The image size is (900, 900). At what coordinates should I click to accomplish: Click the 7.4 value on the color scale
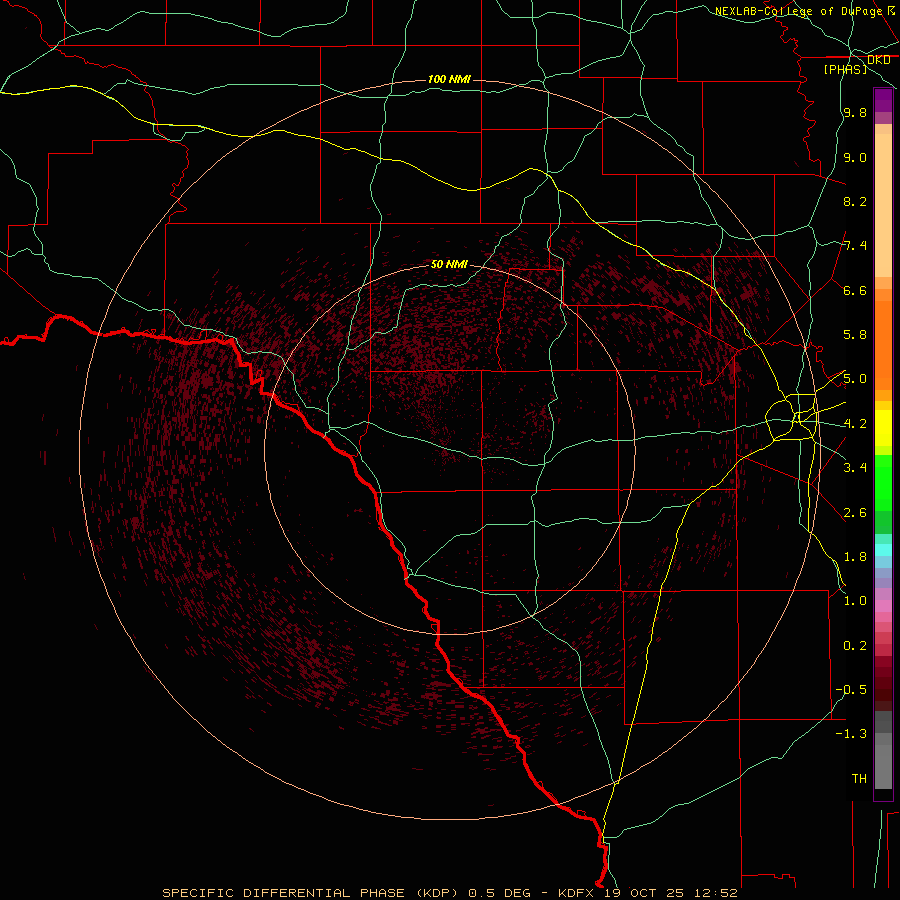click(x=855, y=246)
